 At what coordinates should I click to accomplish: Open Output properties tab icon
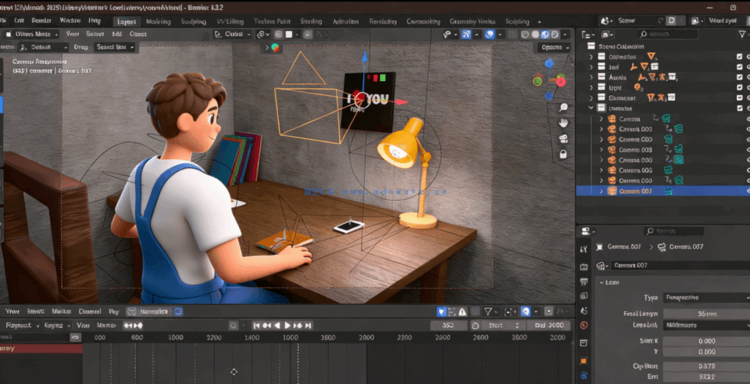coord(584,281)
